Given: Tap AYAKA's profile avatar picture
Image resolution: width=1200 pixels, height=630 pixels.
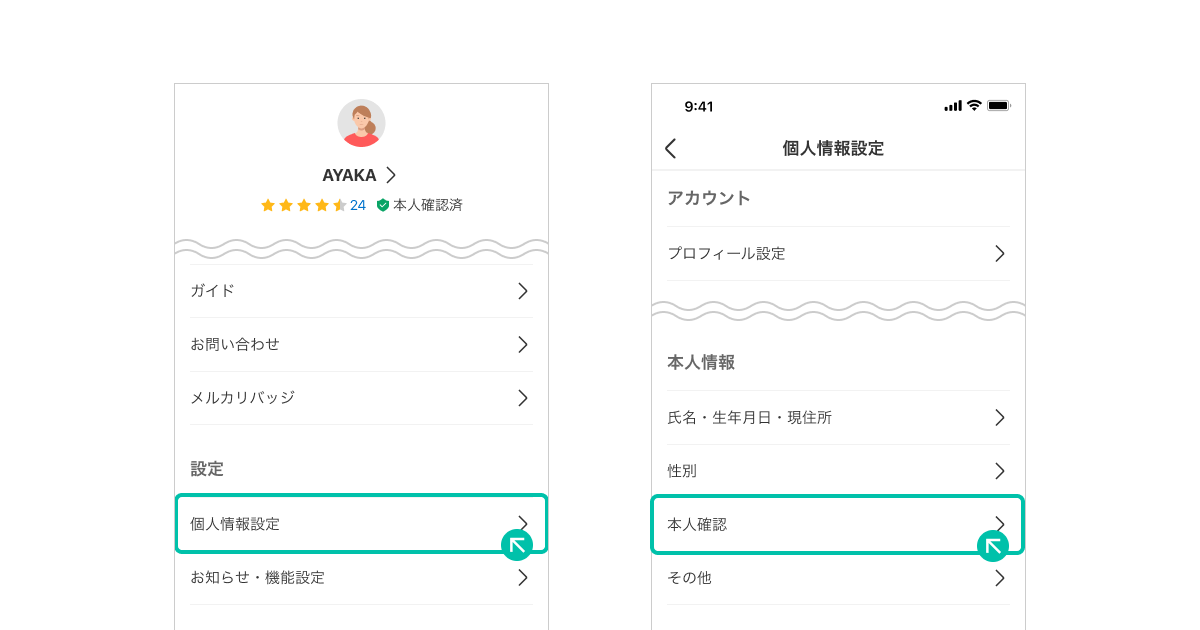Looking at the screenshot, I should click(x=361, y=123).
